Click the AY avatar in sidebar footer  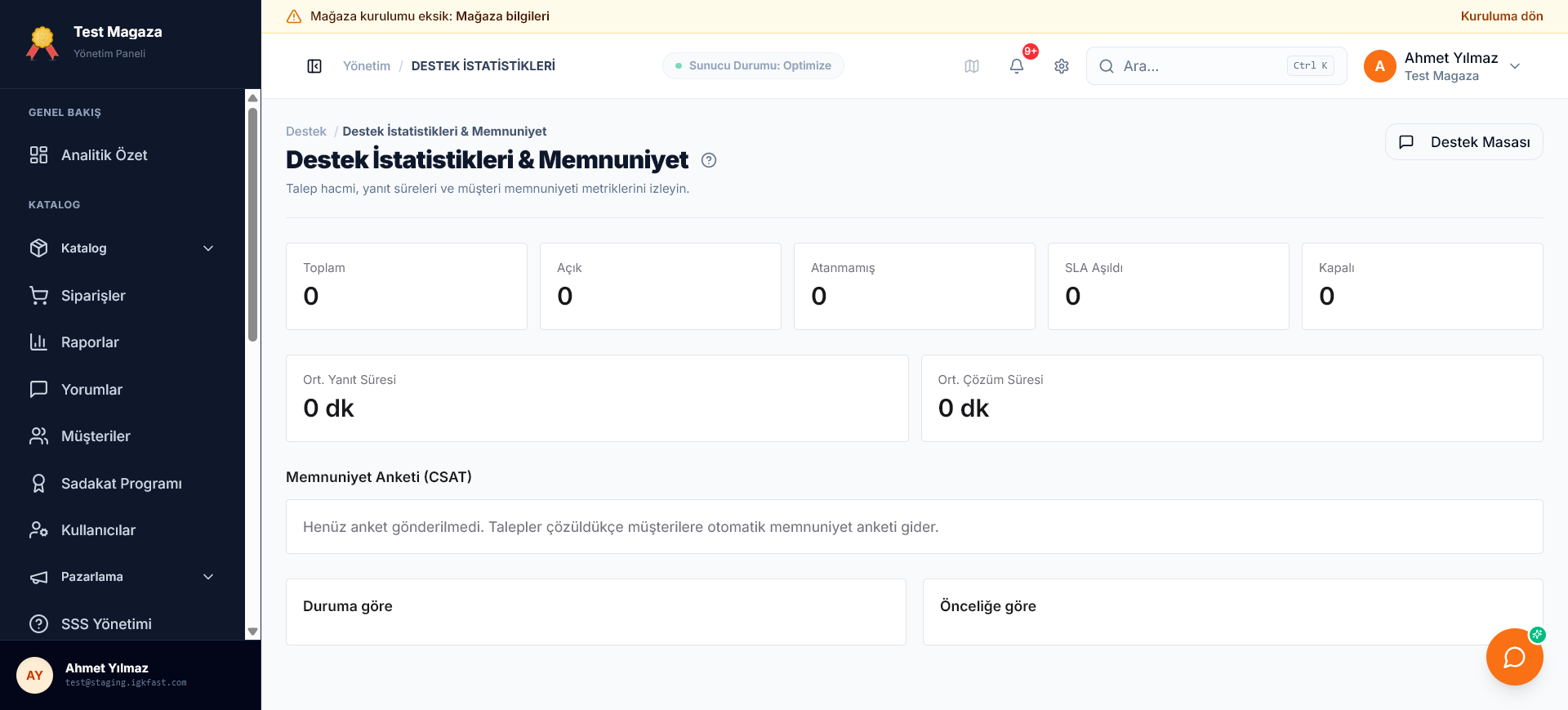pos(34,675)
